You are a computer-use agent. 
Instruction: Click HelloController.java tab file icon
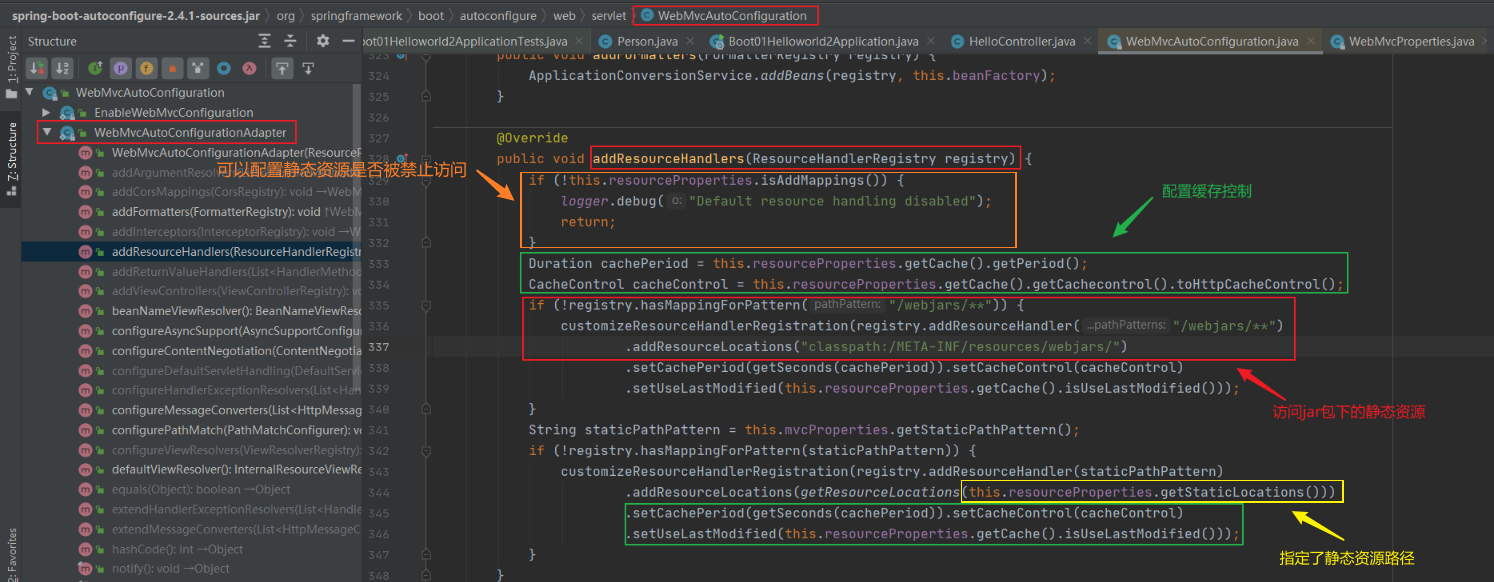click(x=957, y=42)
